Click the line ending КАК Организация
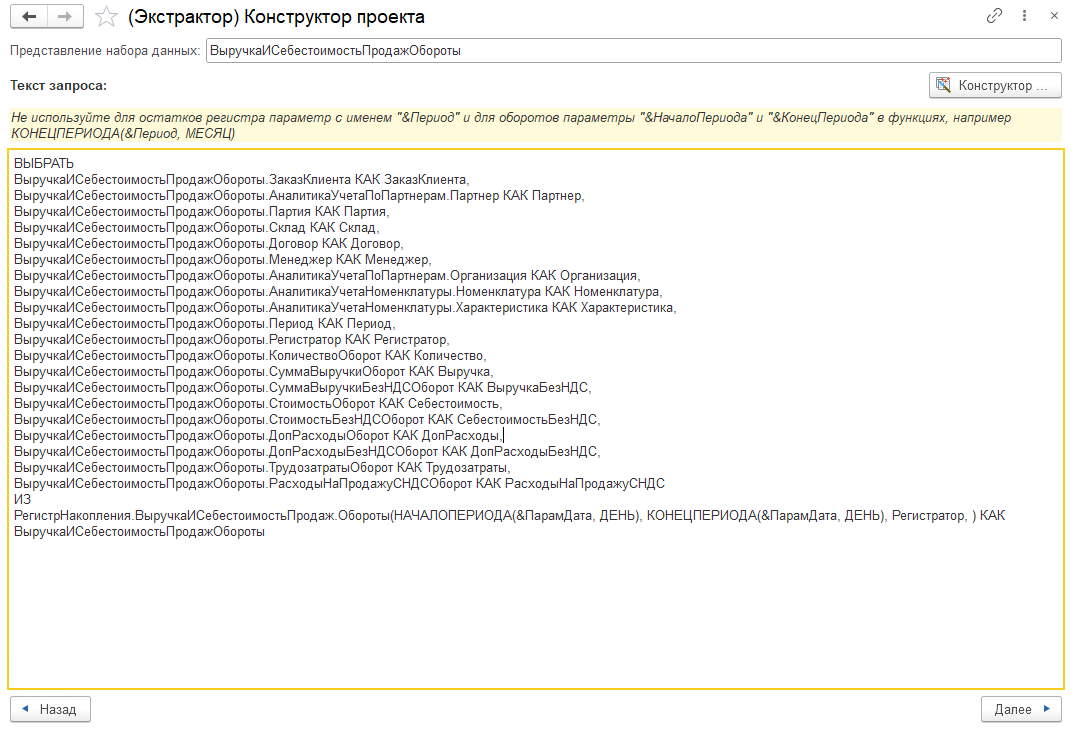 point(327,275)
